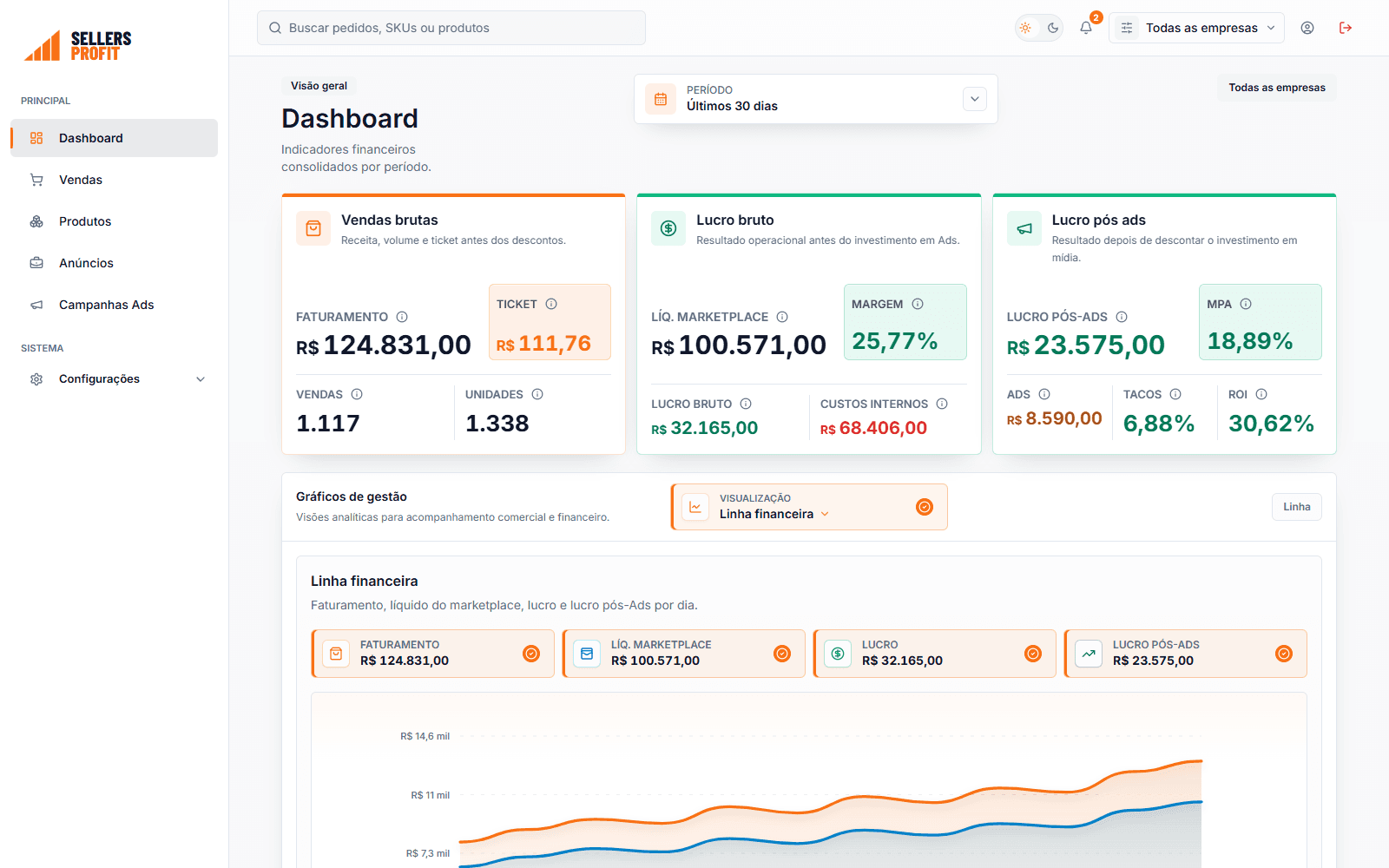1389x868 pixels.
Task: Toggle LÍQ. MARKETPLACE series in chart
Action: click(x=683, y=654)
